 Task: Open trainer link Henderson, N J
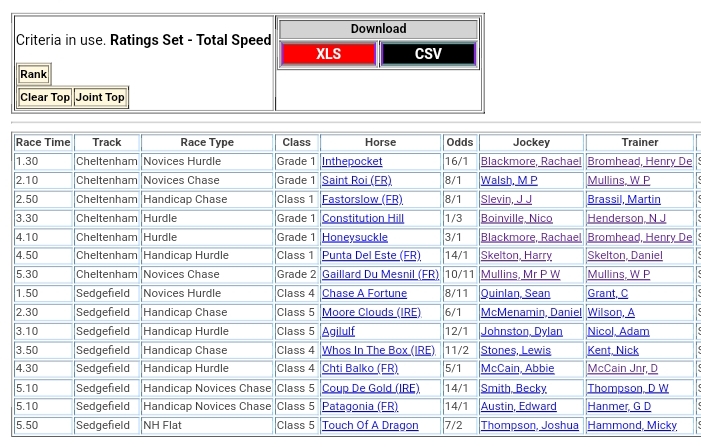626,218
